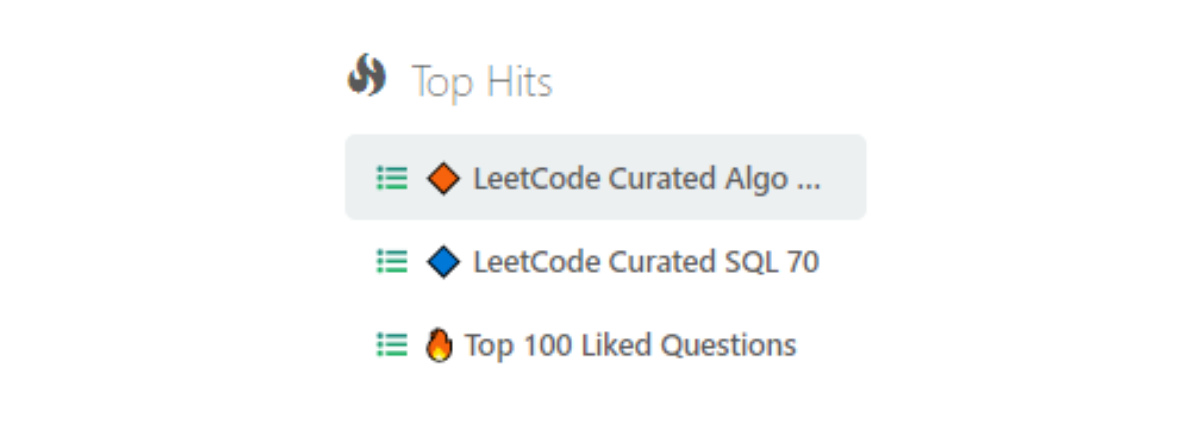
Task: Click the number 70 in SQL list title
Action: pyautogui.click(x=802, y=262)
